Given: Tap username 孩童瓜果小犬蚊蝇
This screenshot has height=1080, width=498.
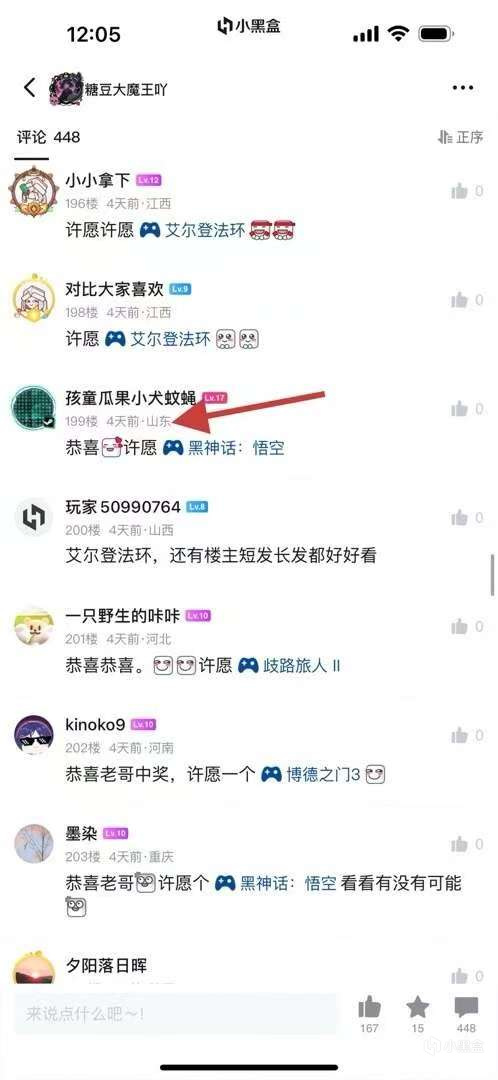Looking at the screenshot, I should (131, 397).
